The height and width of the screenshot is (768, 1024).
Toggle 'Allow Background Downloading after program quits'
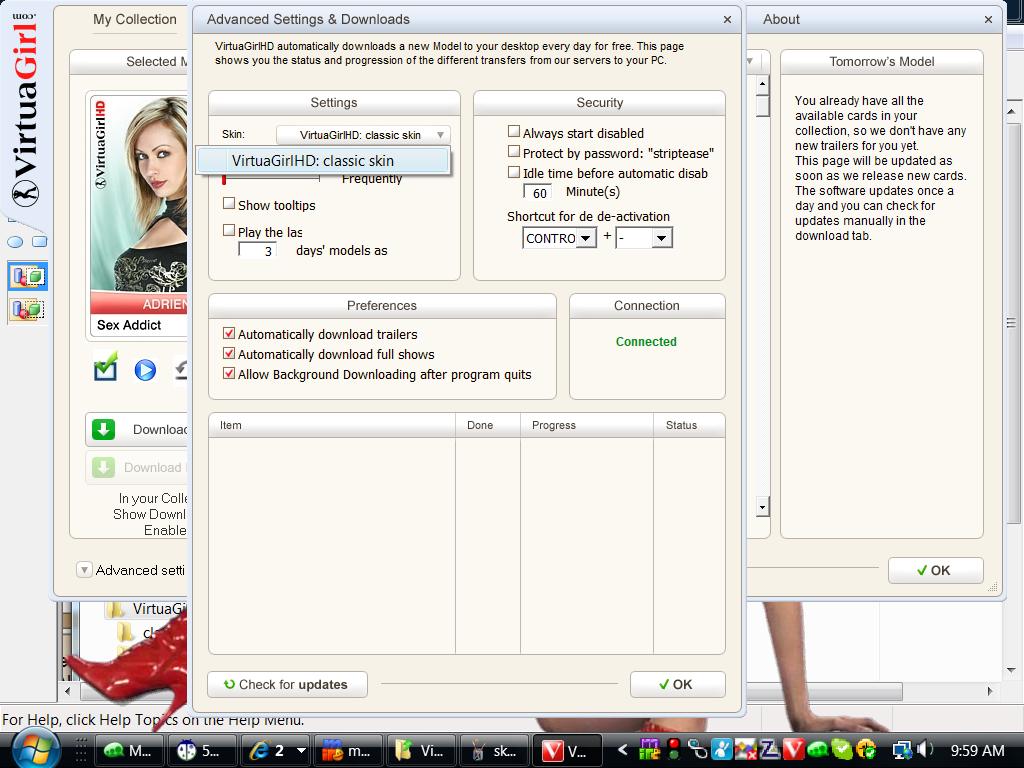(229, 374)
